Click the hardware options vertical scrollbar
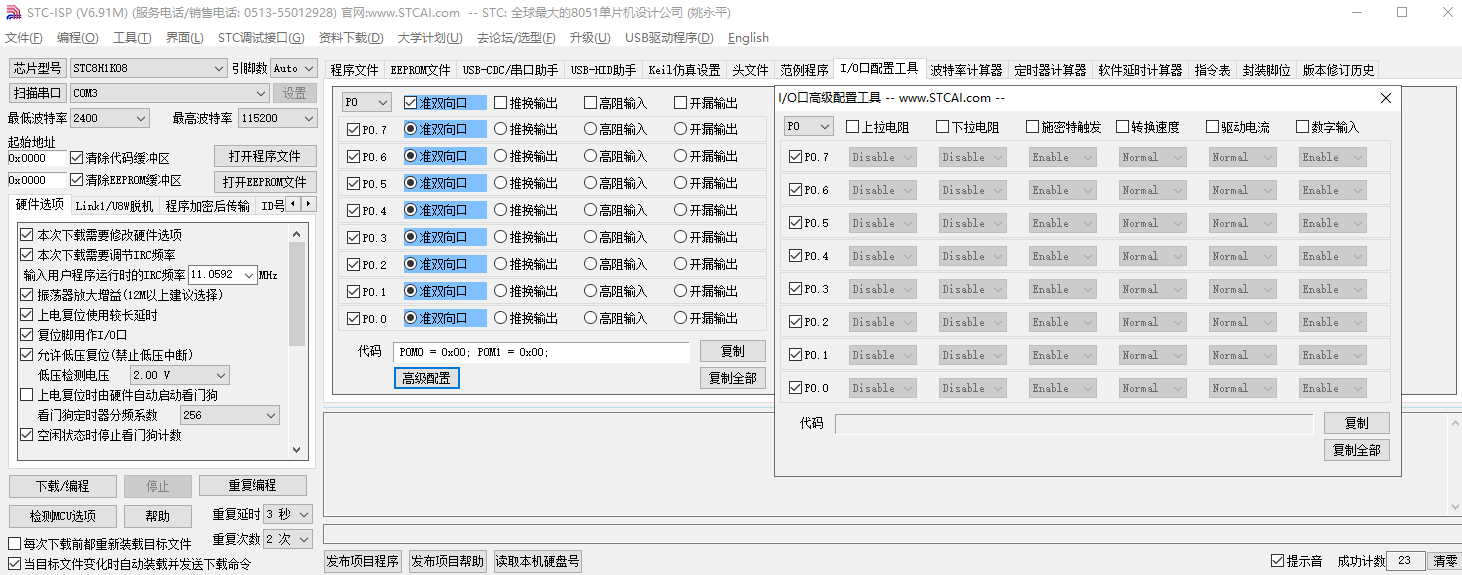The width and height of the screenshot is (1462, 575). pos(297,341)
